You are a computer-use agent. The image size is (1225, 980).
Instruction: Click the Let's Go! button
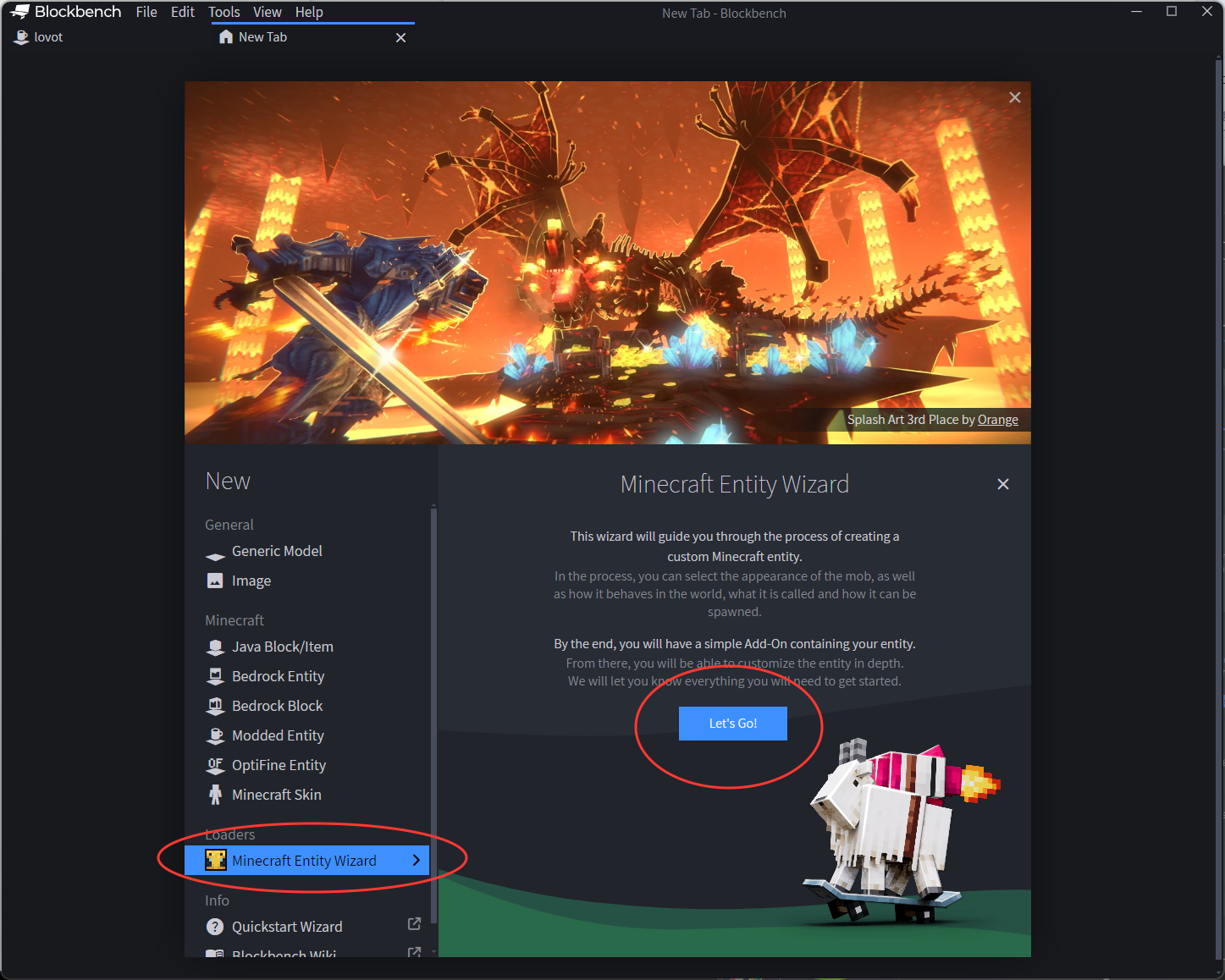click(x=733, y=724)
